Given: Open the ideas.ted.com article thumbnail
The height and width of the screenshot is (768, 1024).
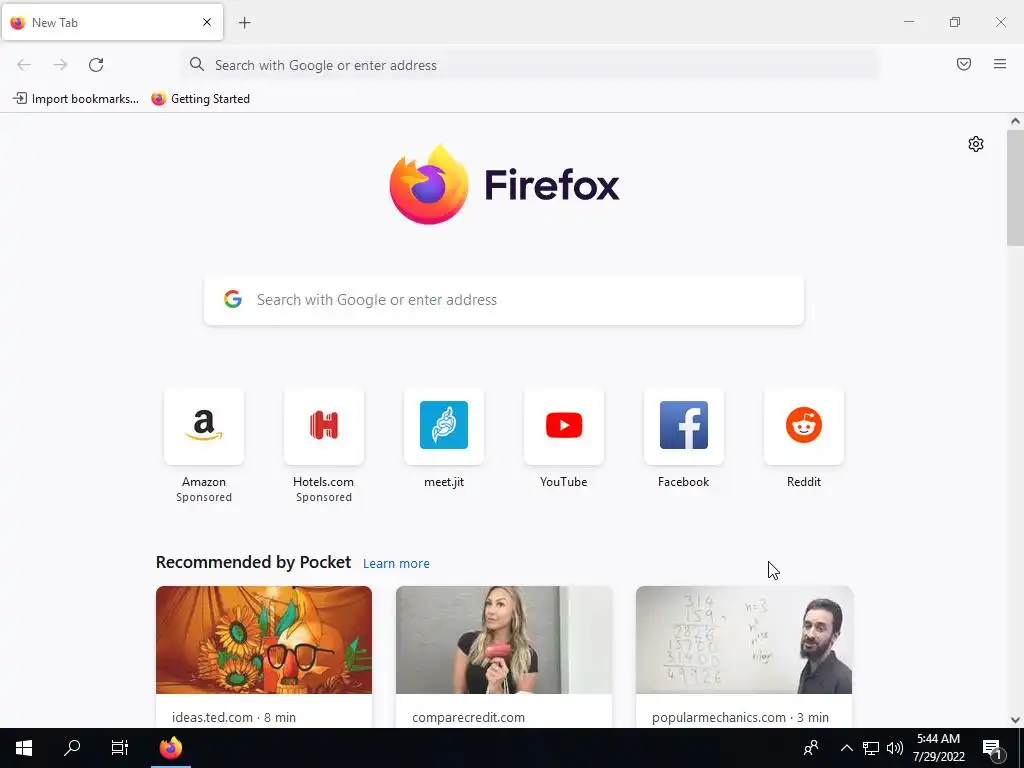Looking at the screenshot, I should tap(264, 640).
